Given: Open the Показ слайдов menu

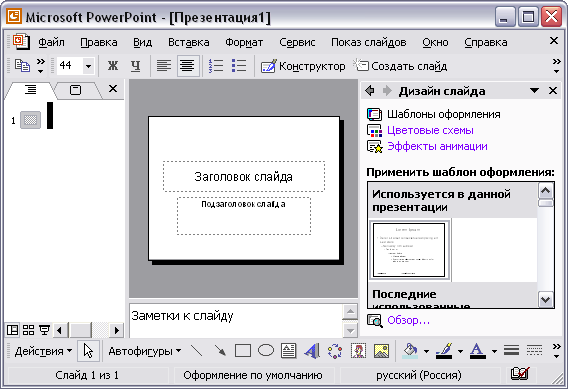Looking at the screenshot, I should pyautogui.click(x=369, y=42).
